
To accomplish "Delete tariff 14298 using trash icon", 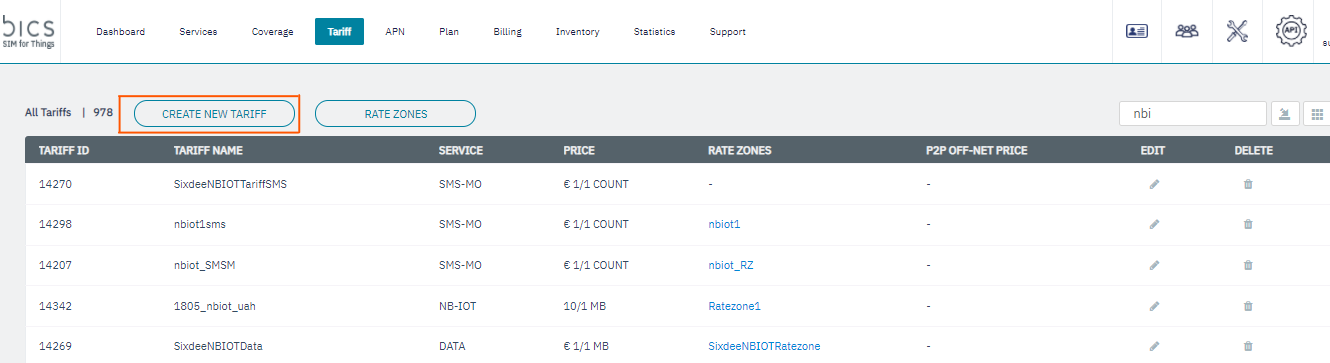I will (1247, 224).
